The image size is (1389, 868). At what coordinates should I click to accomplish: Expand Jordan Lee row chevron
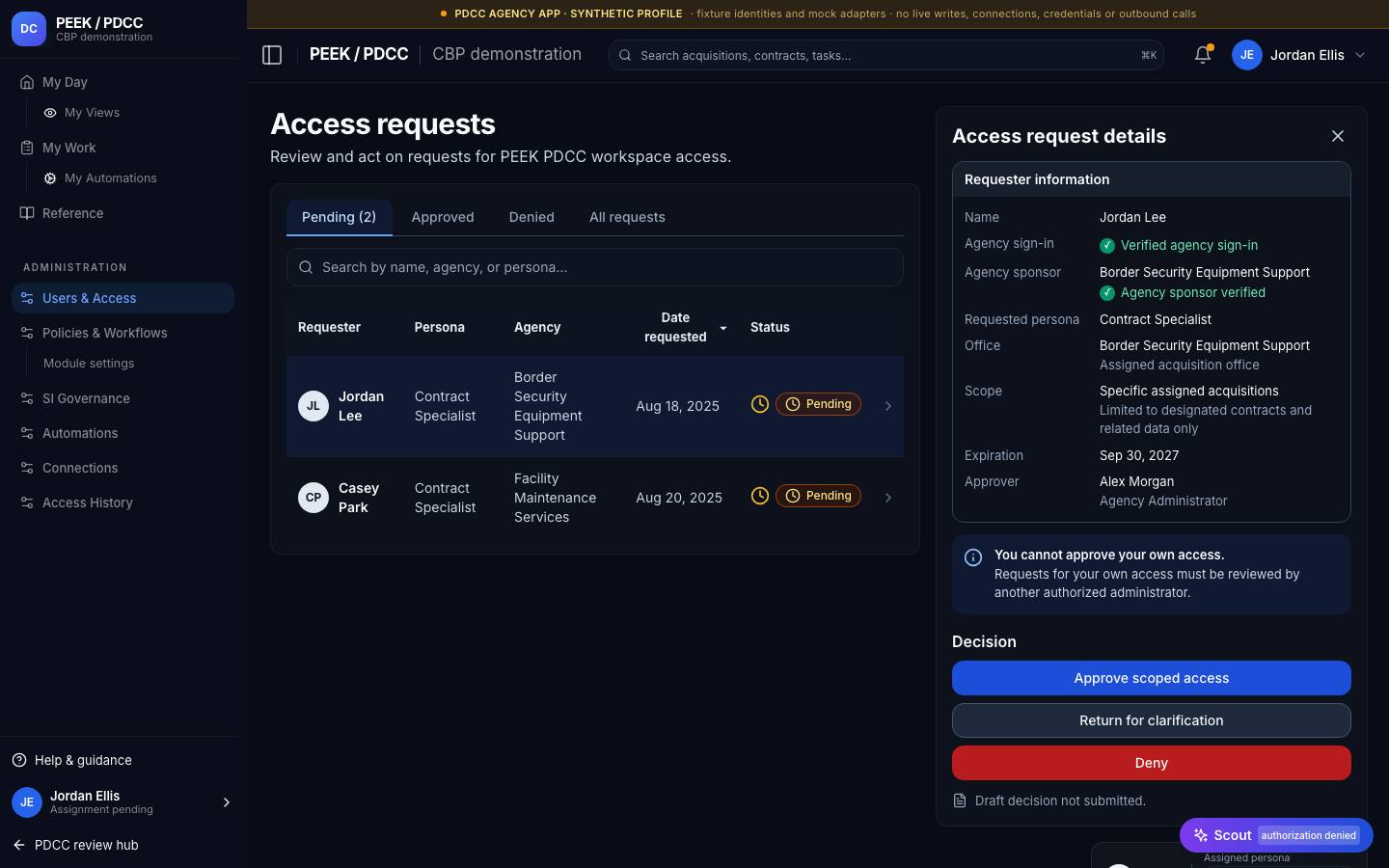(x=888, y=406)
